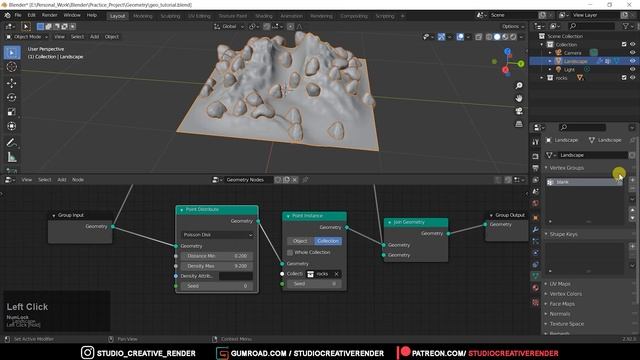Image resolution: width=640 pixels, height=360 pixels.
Task: Open the node editor Add menu
Action: 62,180
